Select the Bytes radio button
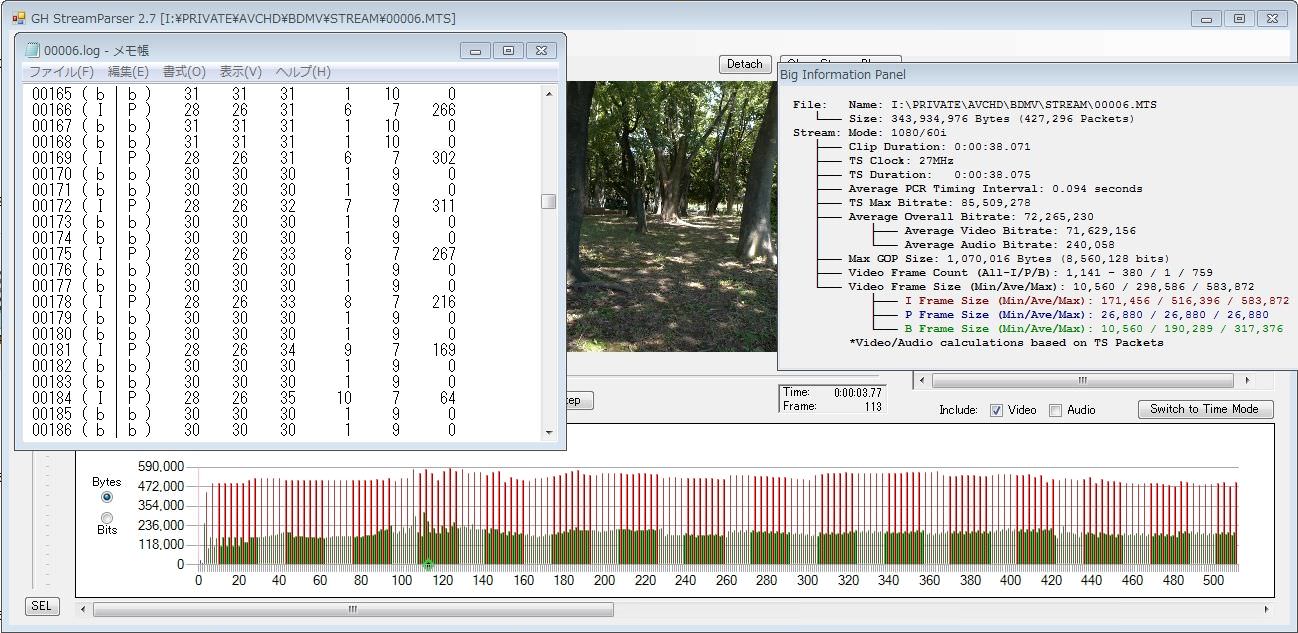This screenshot has height=633, width=1298. [x=107, y=497]
